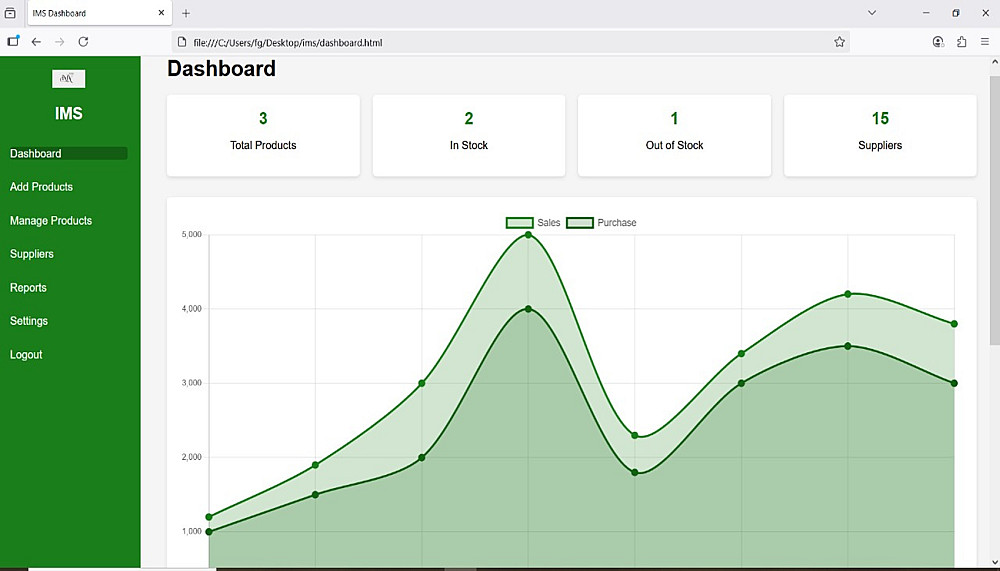
Task: Bookmark this page with the star icon
Action: click(x=839, y=42)
